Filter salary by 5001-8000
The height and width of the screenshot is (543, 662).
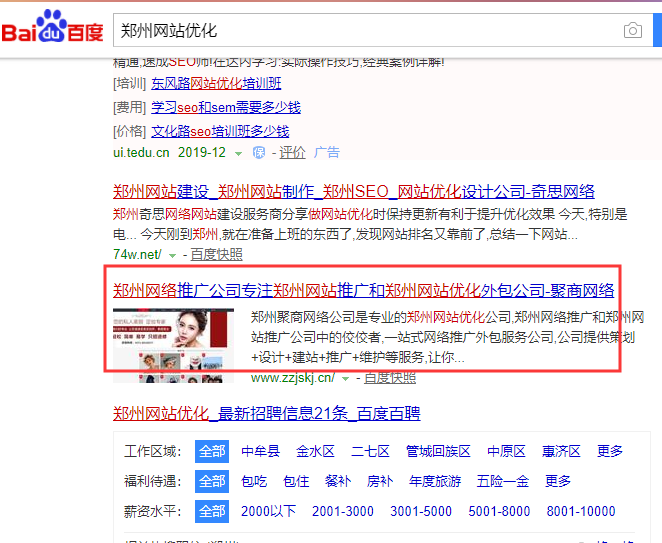[499, 511]
